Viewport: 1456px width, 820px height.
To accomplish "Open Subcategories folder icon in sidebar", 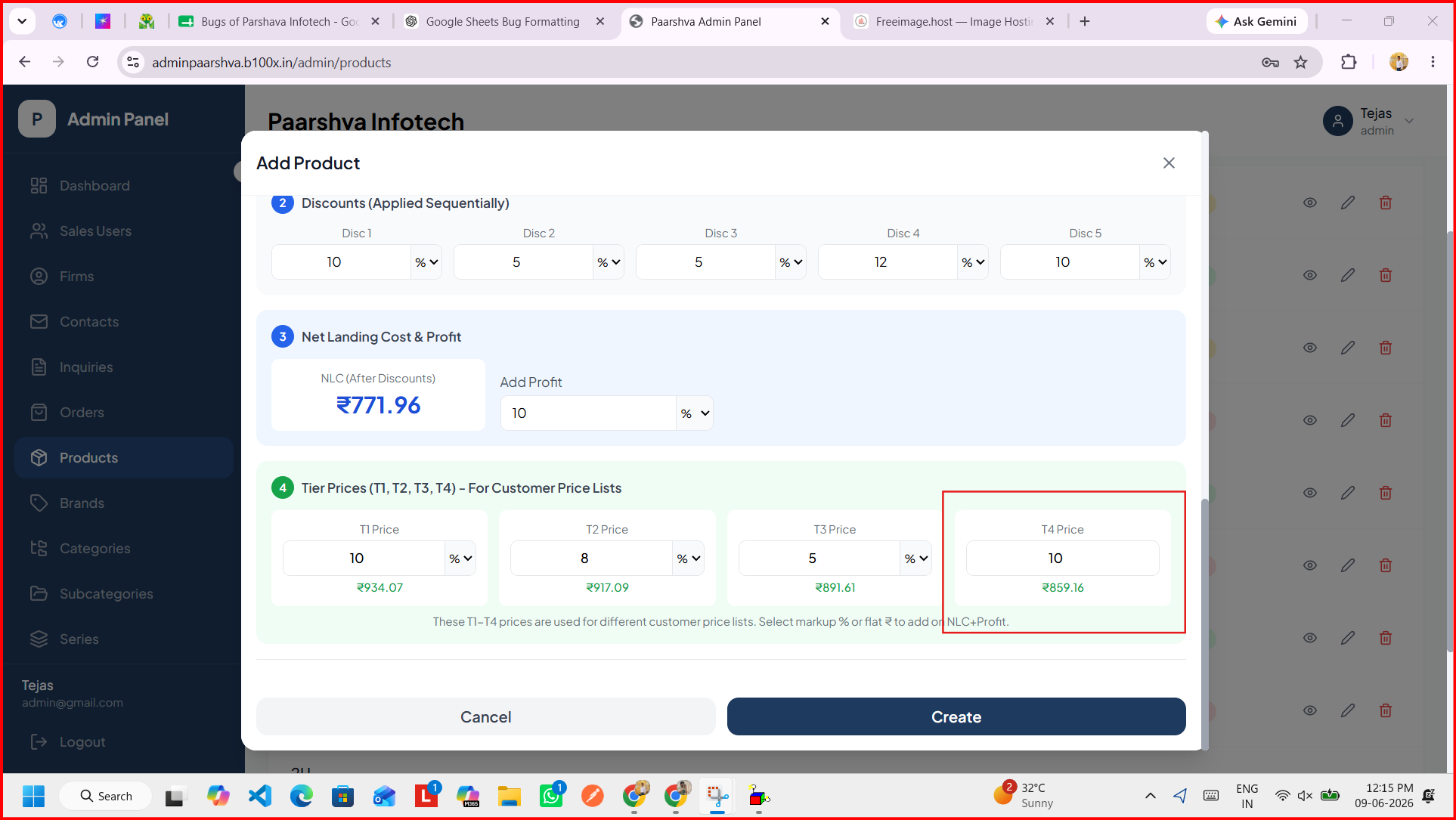I will coord(39,594).
